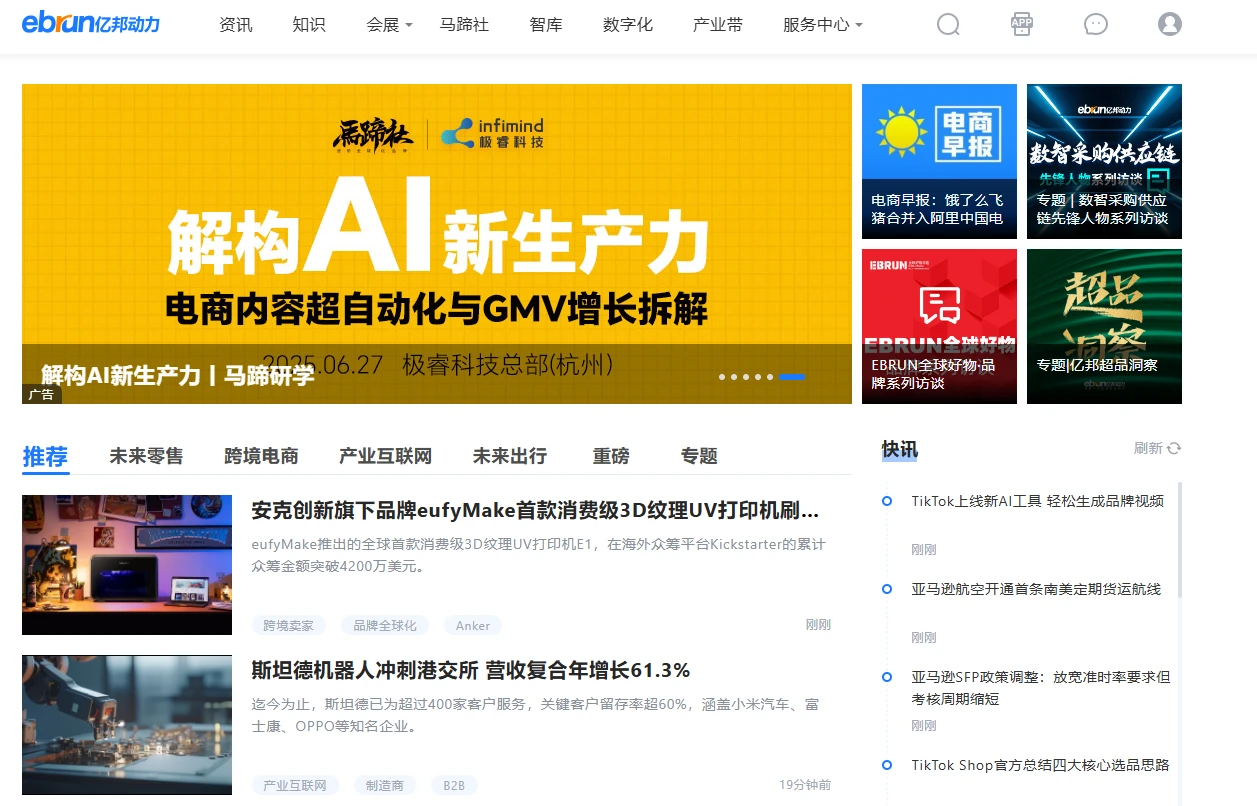Expand the 服务中心 dropdown menu
This screenshot has height=806, width=1257.
pyautogui.click(x=822, y=25)
